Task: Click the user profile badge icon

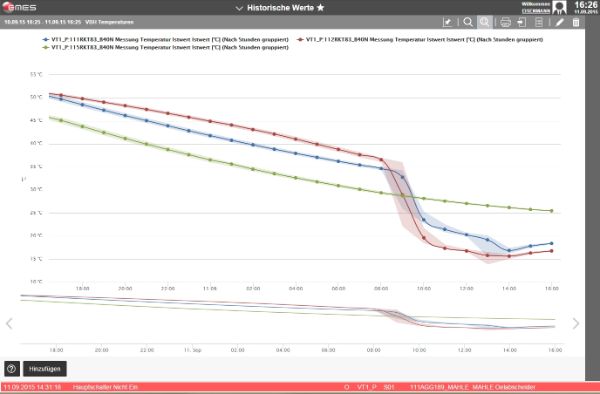Action: click(x=559, y=7)
